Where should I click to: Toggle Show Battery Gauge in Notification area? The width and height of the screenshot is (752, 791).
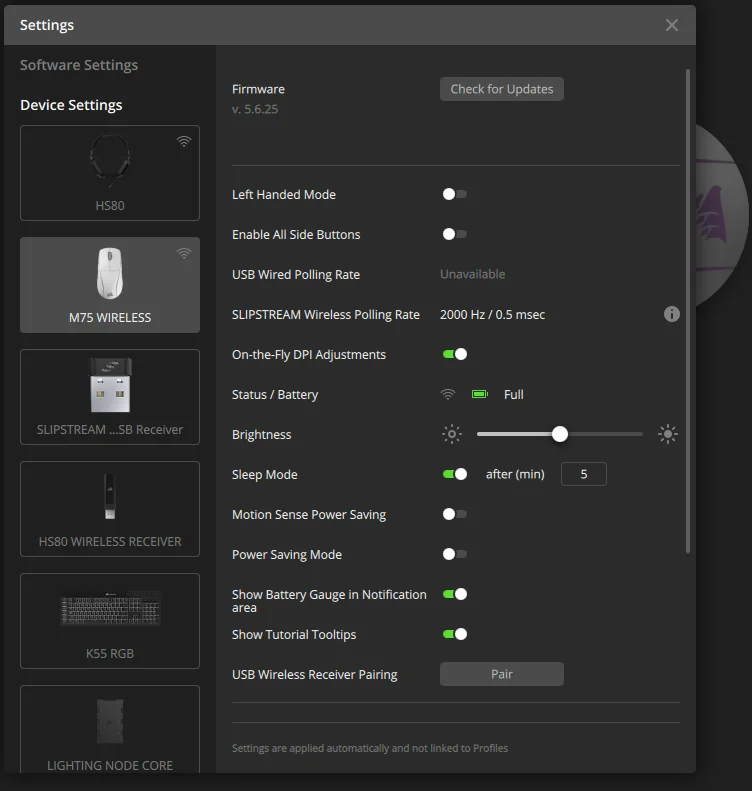tap(454, 594)
